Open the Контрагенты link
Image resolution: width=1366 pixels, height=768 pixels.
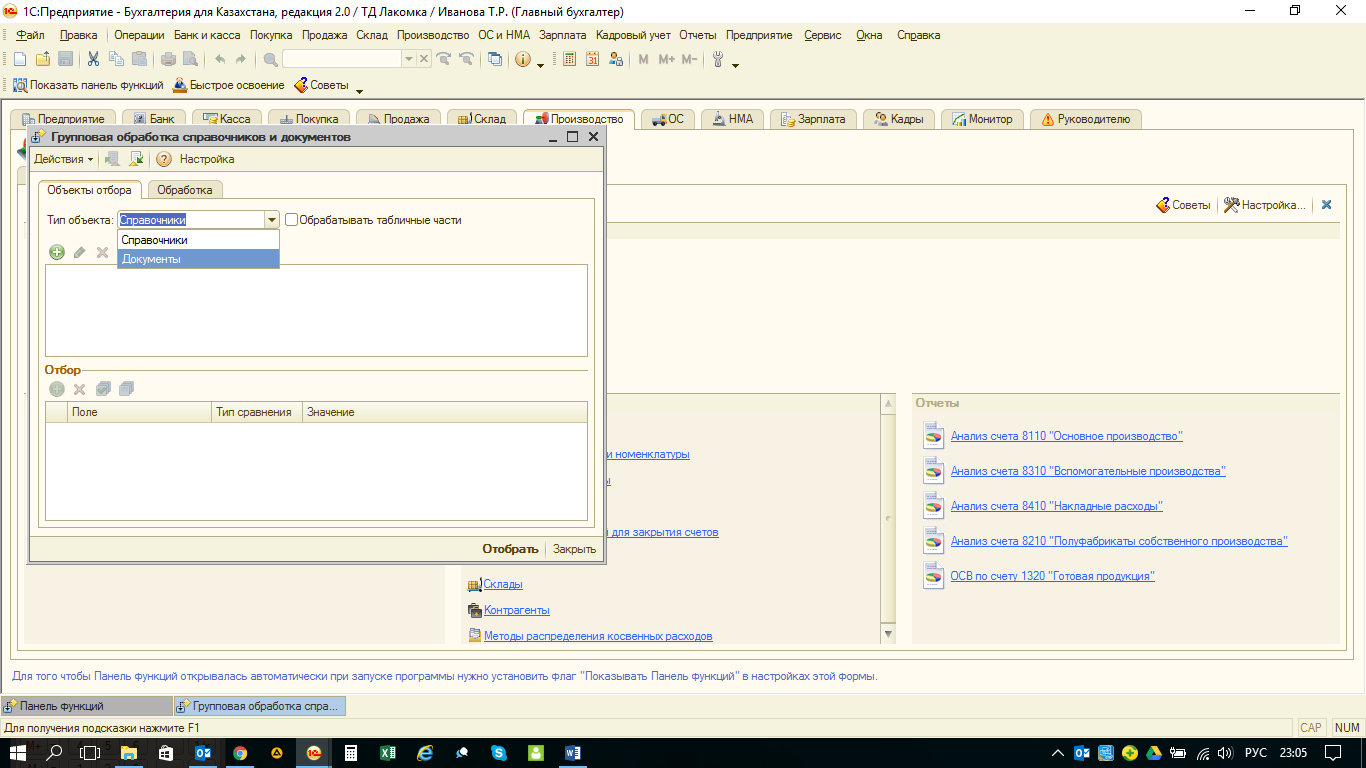point(516,610)
